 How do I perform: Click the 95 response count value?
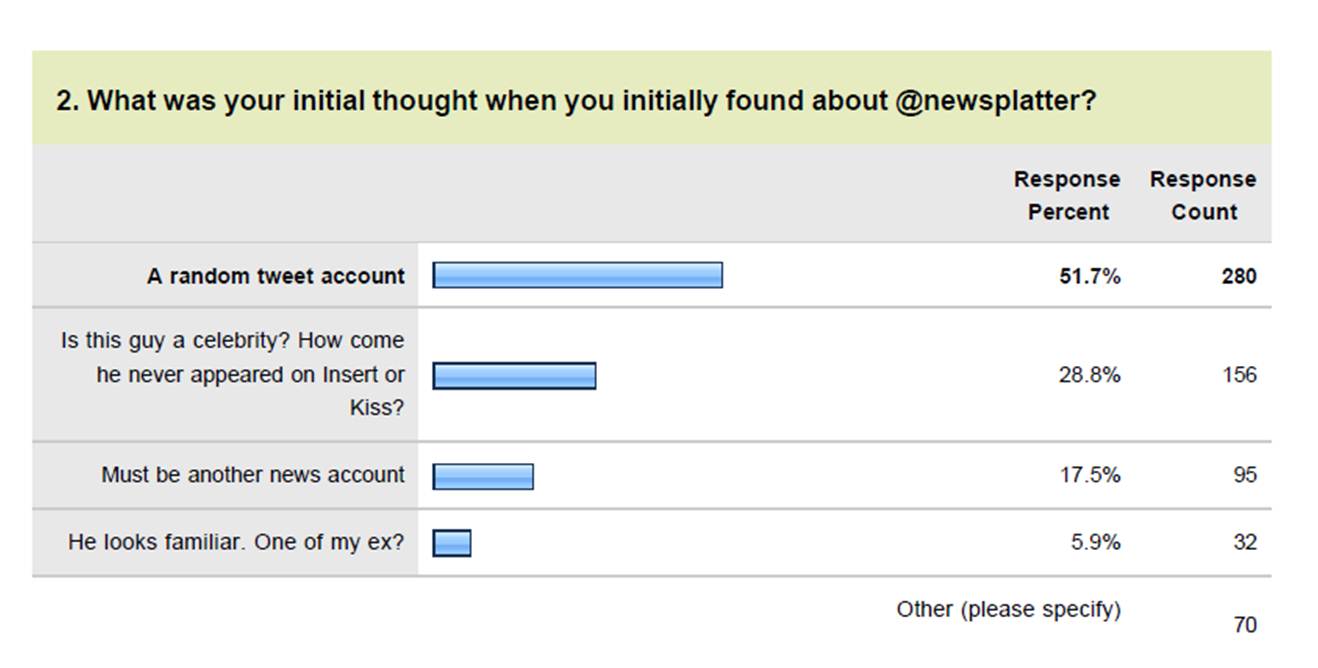coord(1244,475)
